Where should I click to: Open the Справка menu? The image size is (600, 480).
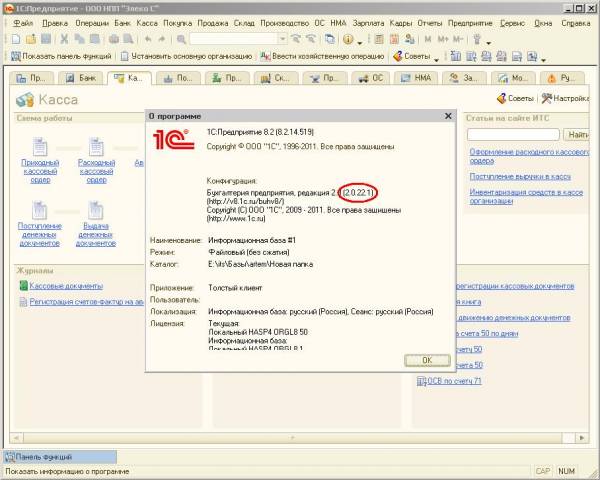tap(576, 23)
